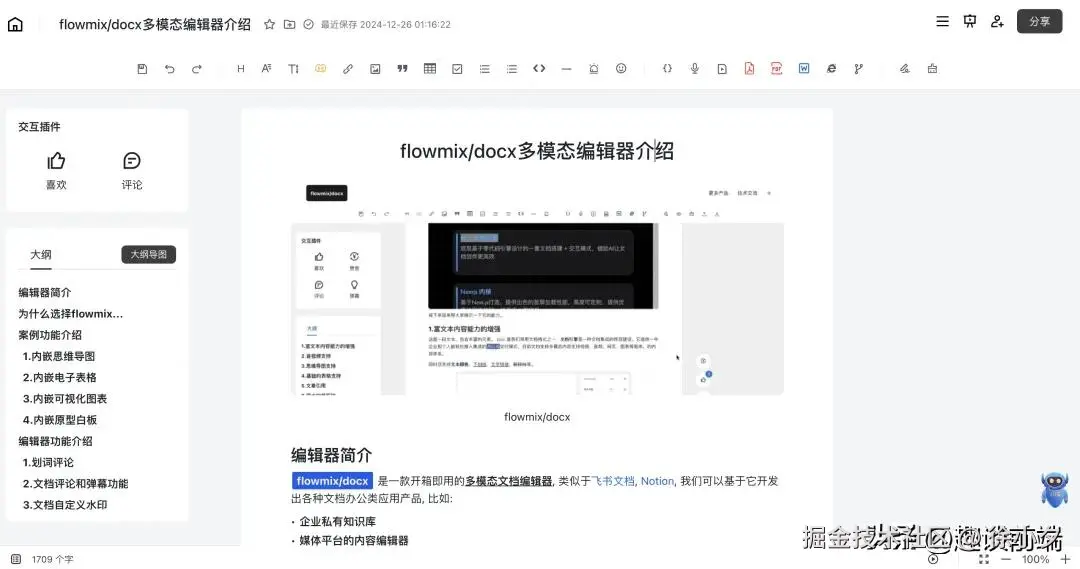Click the red PDF-labeled file icon

pos(776,69)
